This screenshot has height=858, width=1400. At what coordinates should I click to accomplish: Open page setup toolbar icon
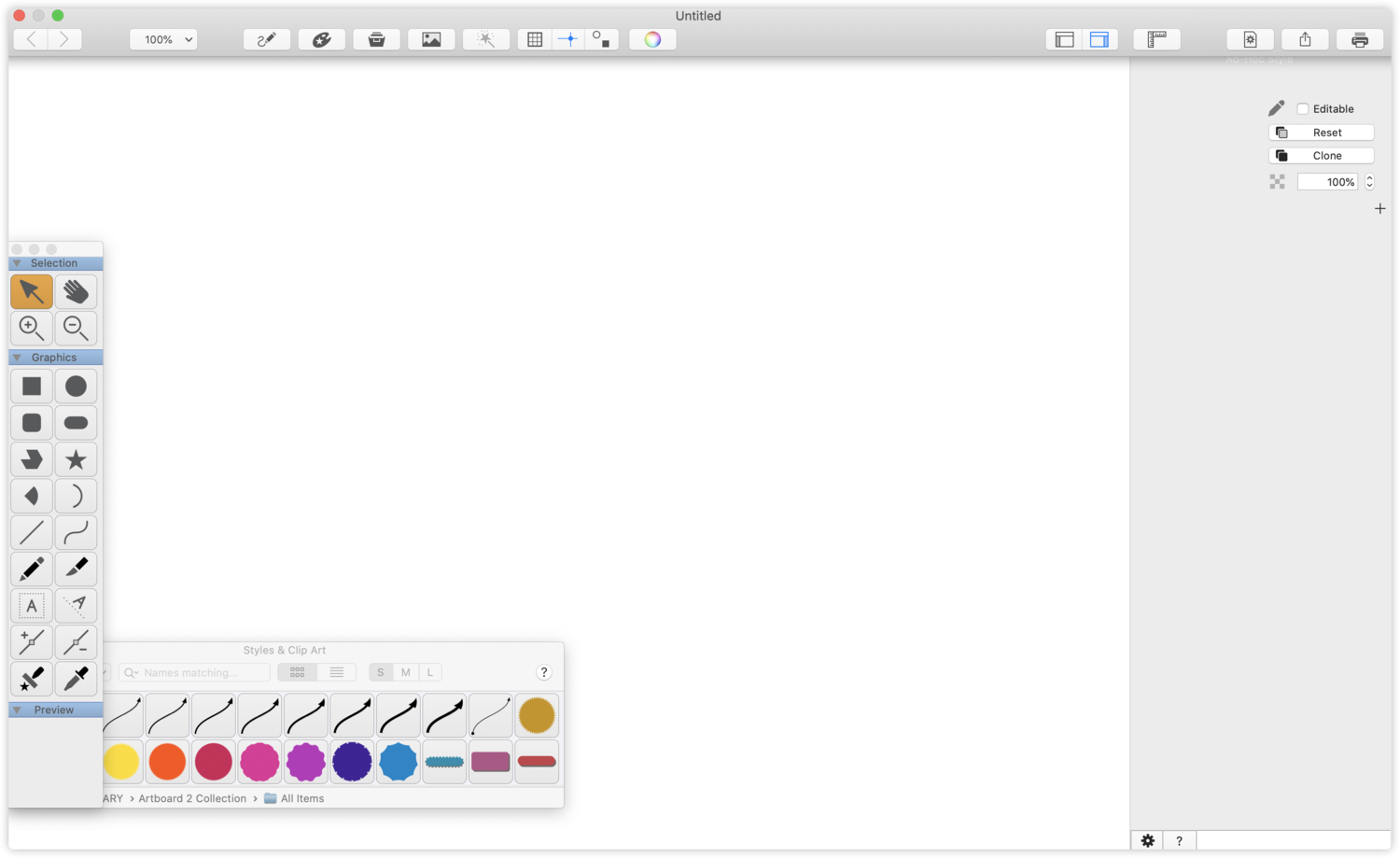pos(1251,39)
